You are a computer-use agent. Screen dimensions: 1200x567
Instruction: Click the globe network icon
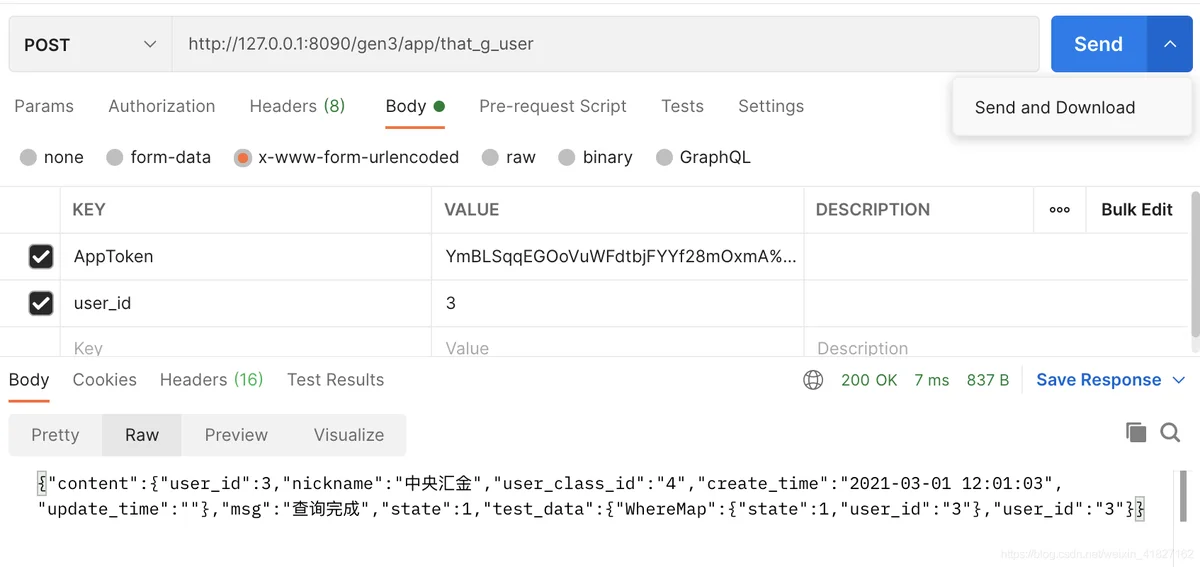[x=813, y=380]
